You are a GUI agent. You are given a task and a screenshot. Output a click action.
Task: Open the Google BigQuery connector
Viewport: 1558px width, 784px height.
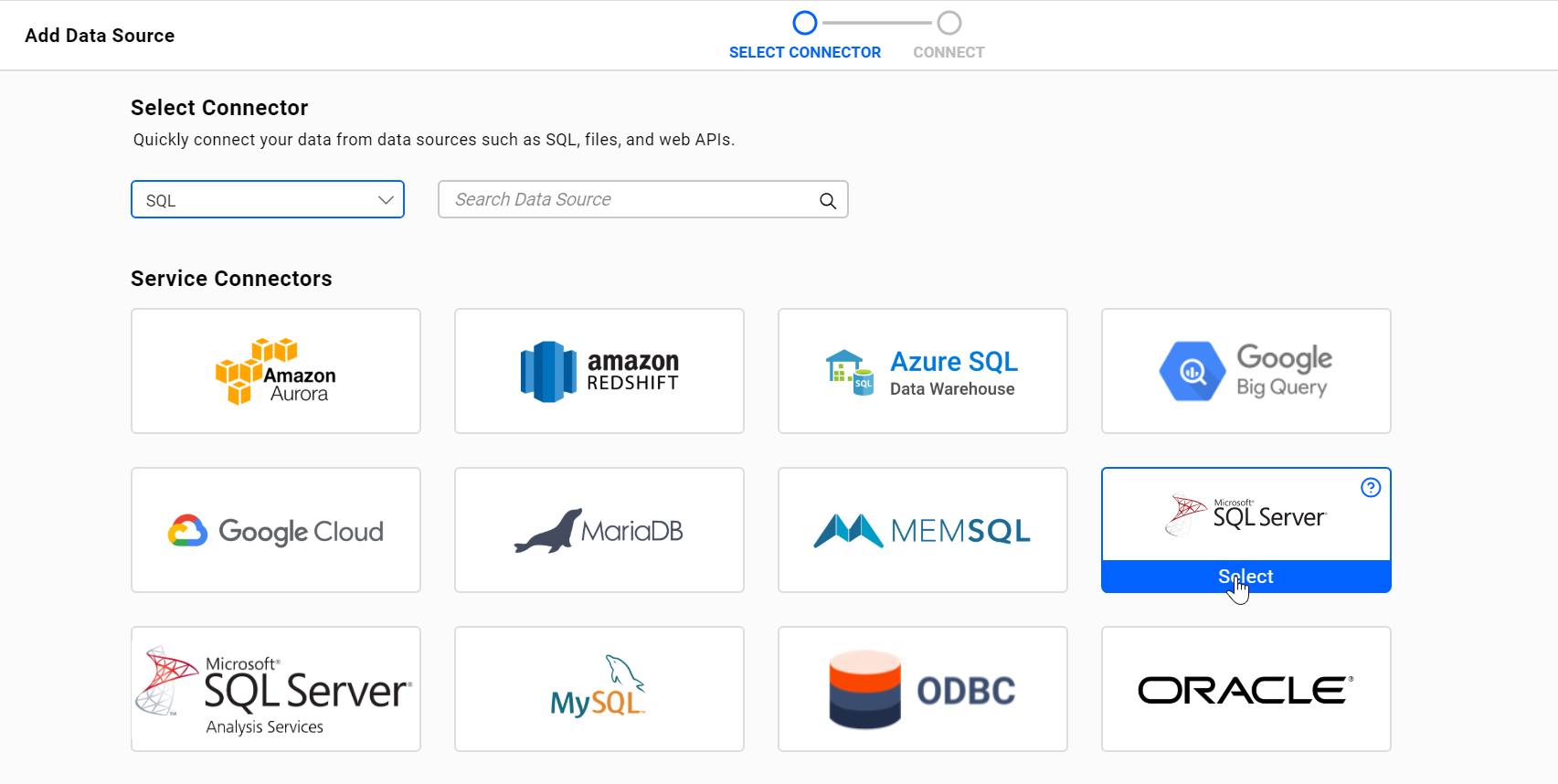[x=1246, y=371]
